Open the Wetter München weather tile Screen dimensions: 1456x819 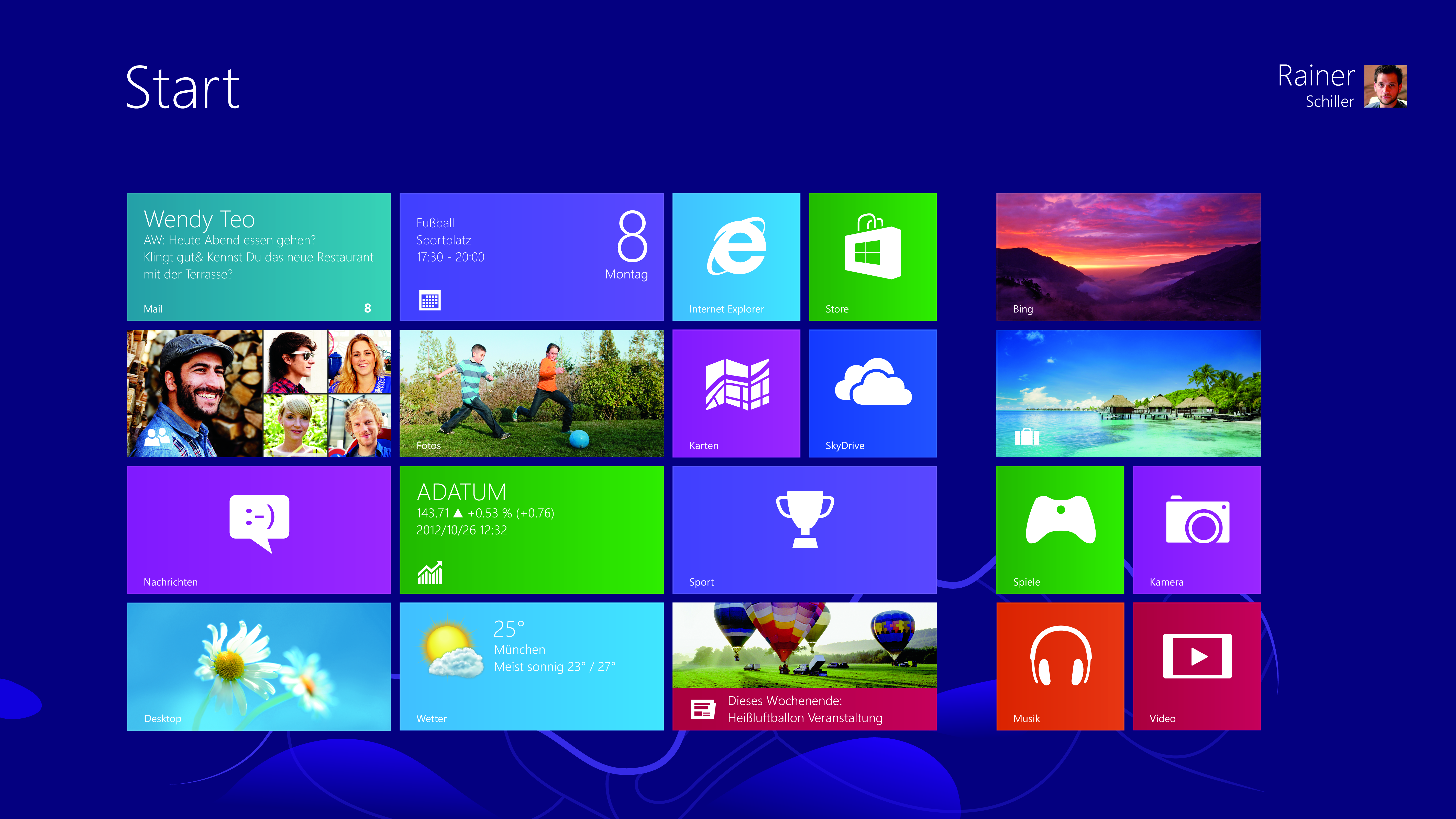click(531, 666)
